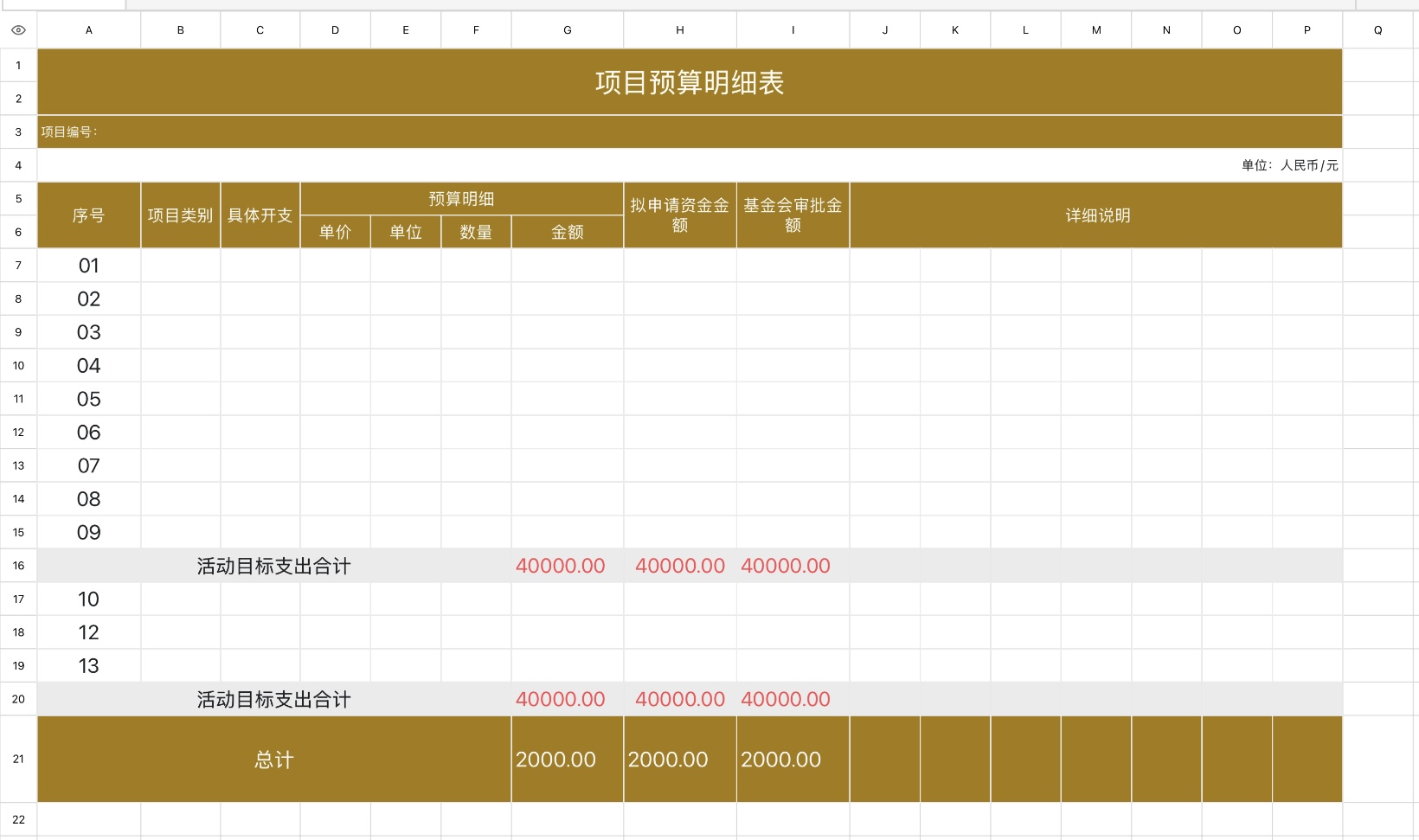Select the 拟申请资金金额 header cell
Viewport: 1419px width, 840px height.
679,215
